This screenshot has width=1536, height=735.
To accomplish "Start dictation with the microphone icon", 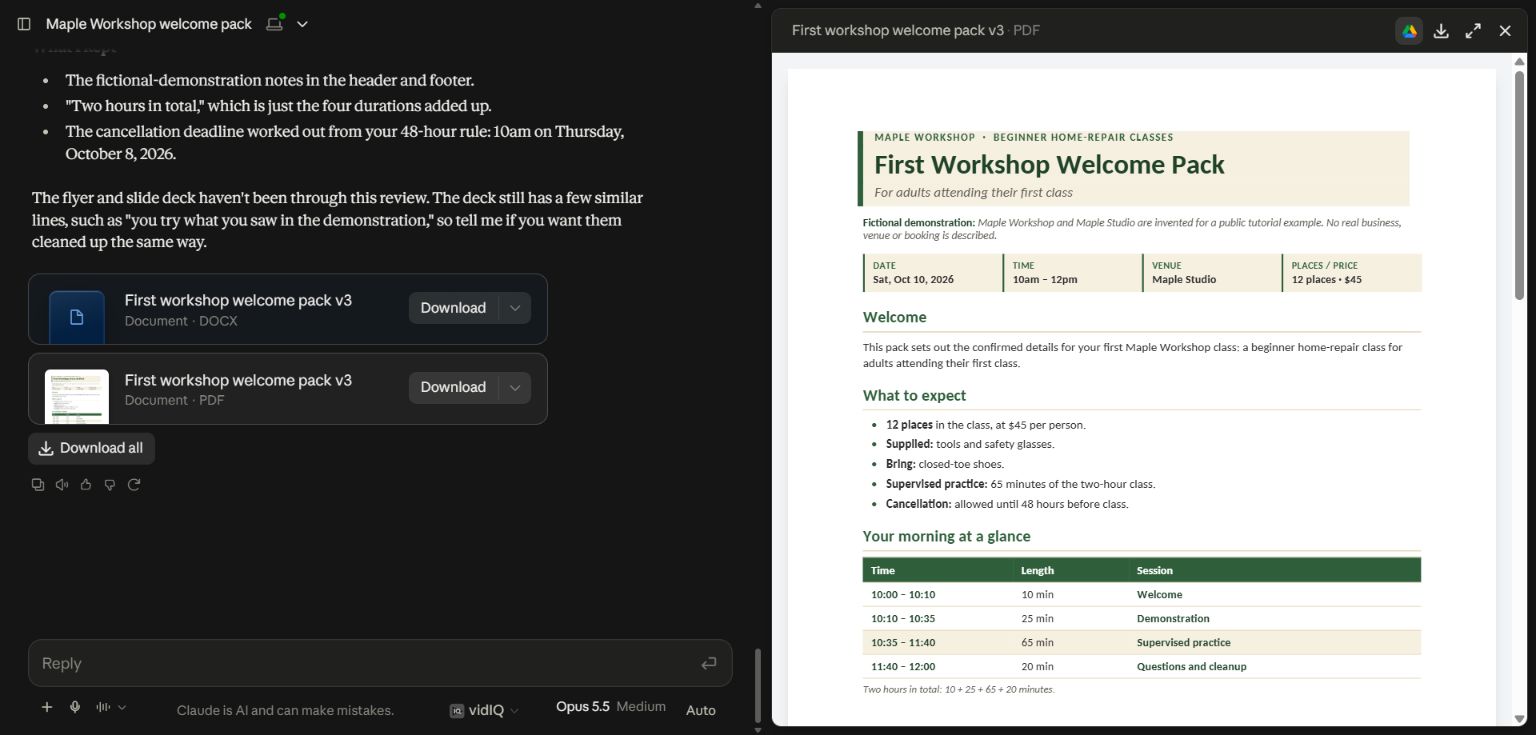I will click(74, 707).
